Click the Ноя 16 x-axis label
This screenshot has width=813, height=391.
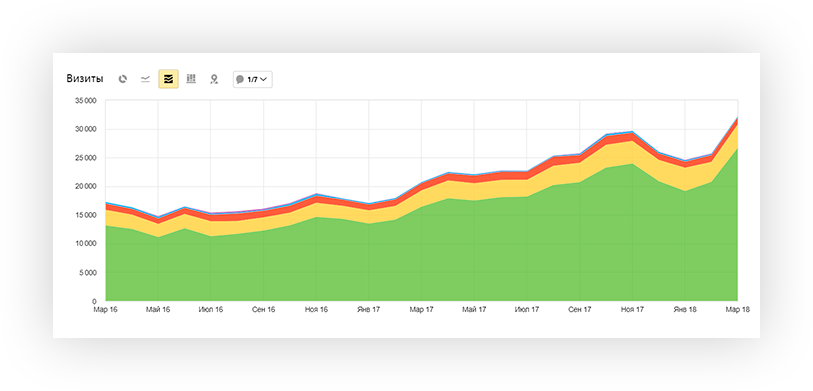tap(316, 310)
